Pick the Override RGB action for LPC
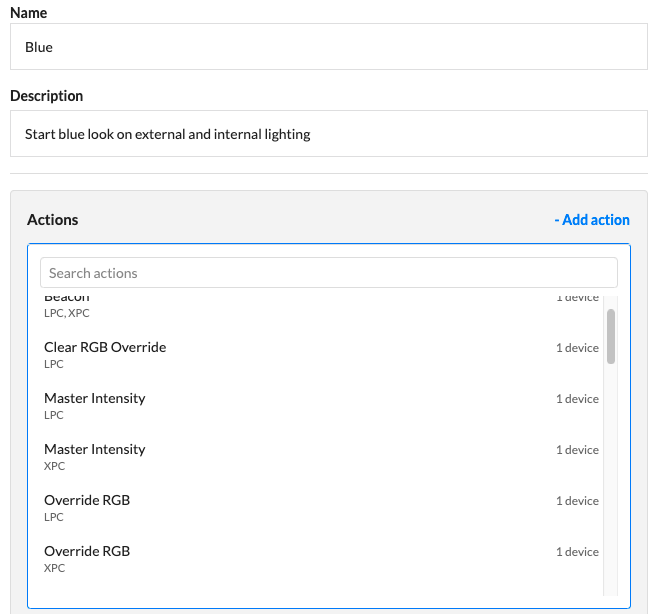 click(x=322, y=508)
